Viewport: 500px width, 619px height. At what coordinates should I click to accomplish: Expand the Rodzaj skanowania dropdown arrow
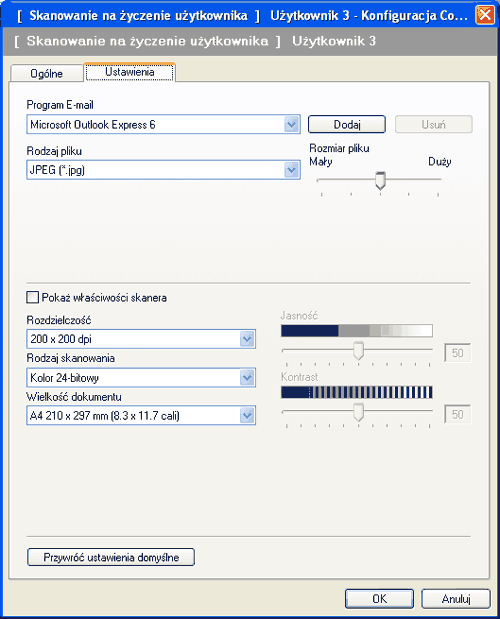[x=247, y=377]
